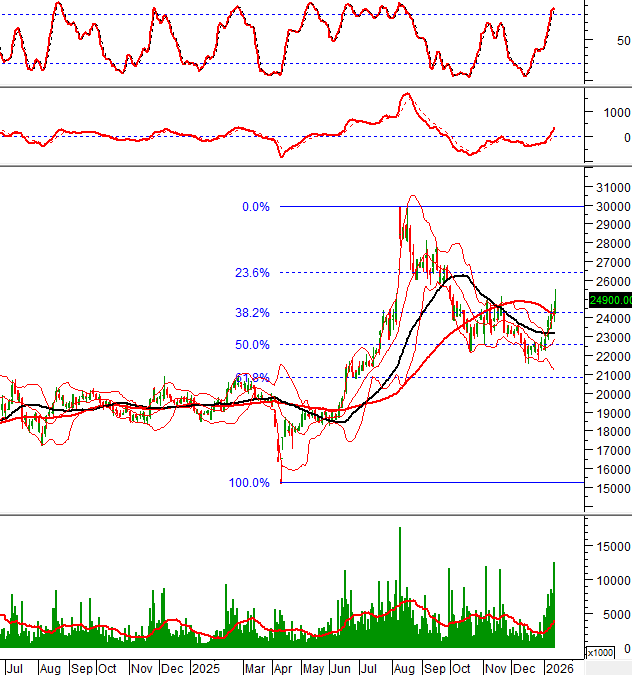
Task: Click the 2025 year marker on time axis
Action: pos(205,667)
